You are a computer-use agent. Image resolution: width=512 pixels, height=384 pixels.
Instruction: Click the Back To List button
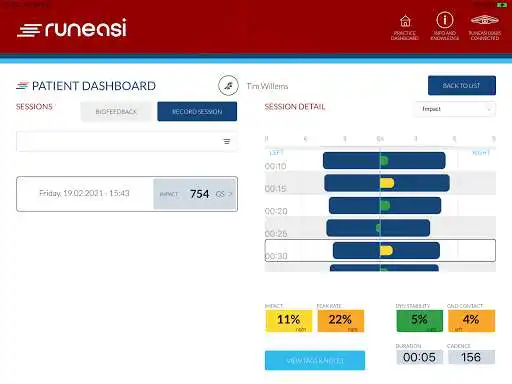tap(462, 86)
